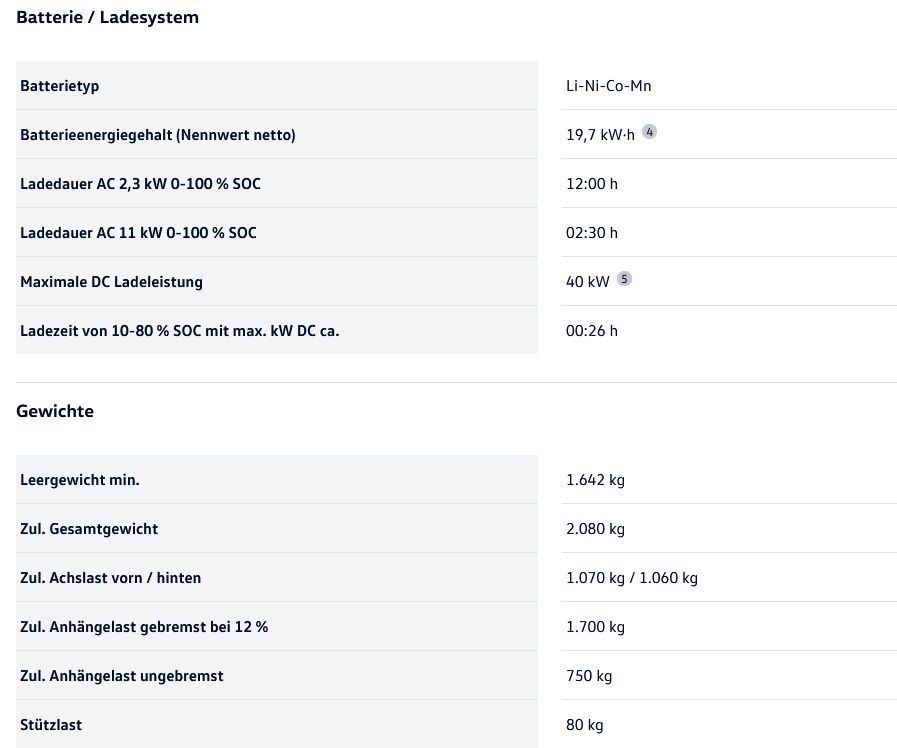Select the 'Batterietyp' row label
Screen dimensions: 897x748
pyautogui.click(x=59, y=86)
